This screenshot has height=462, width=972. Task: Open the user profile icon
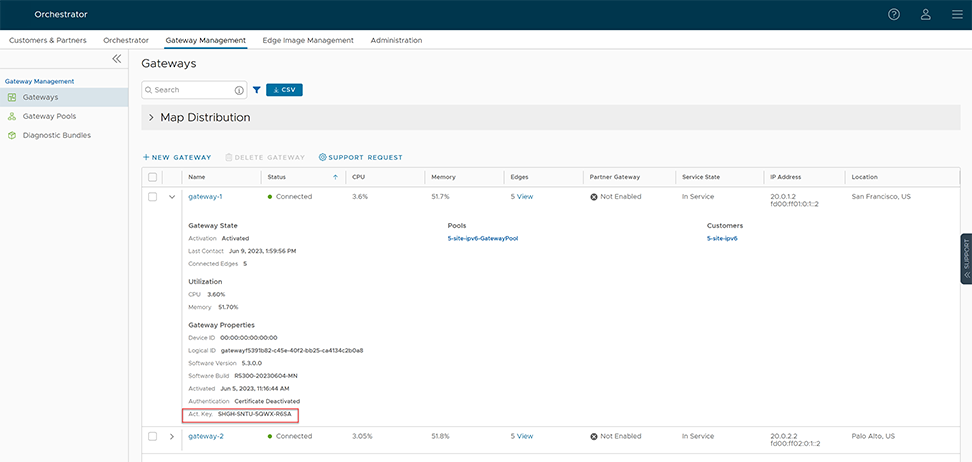click(x=926, y=15)
